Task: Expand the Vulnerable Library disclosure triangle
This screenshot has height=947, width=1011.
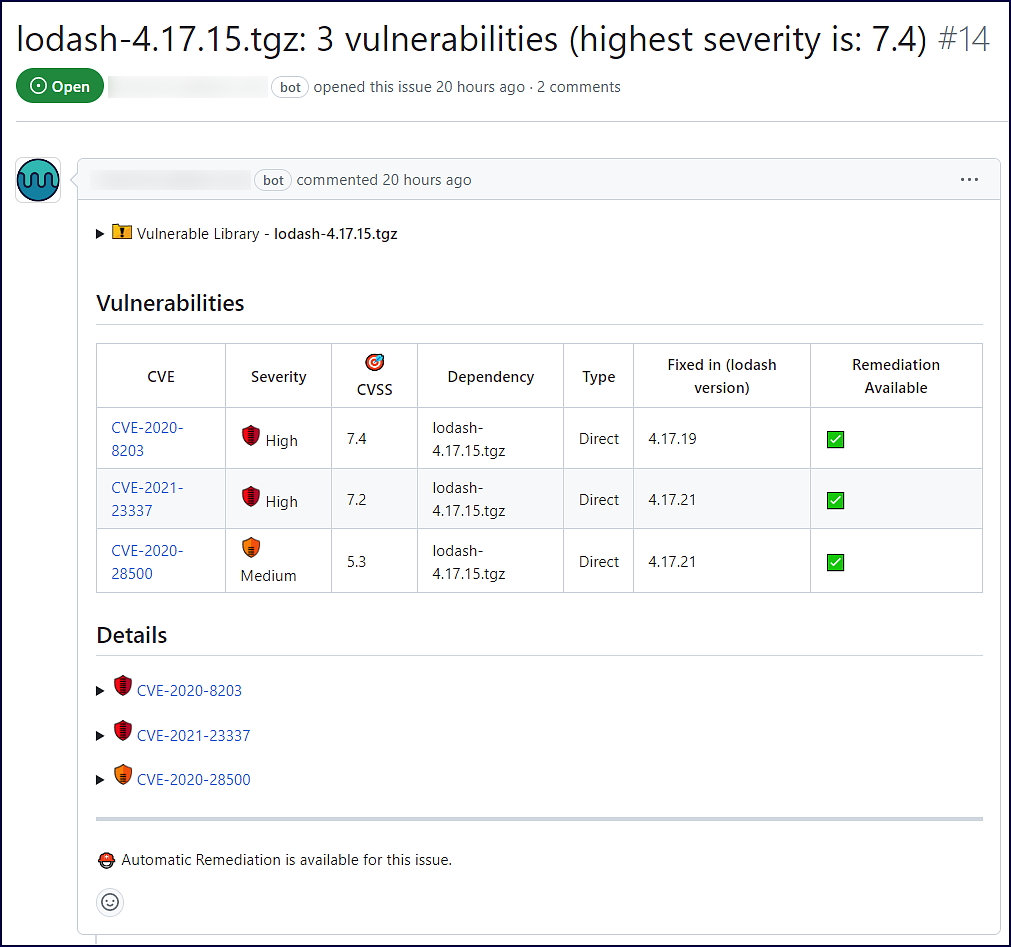Action: point(100,234)
